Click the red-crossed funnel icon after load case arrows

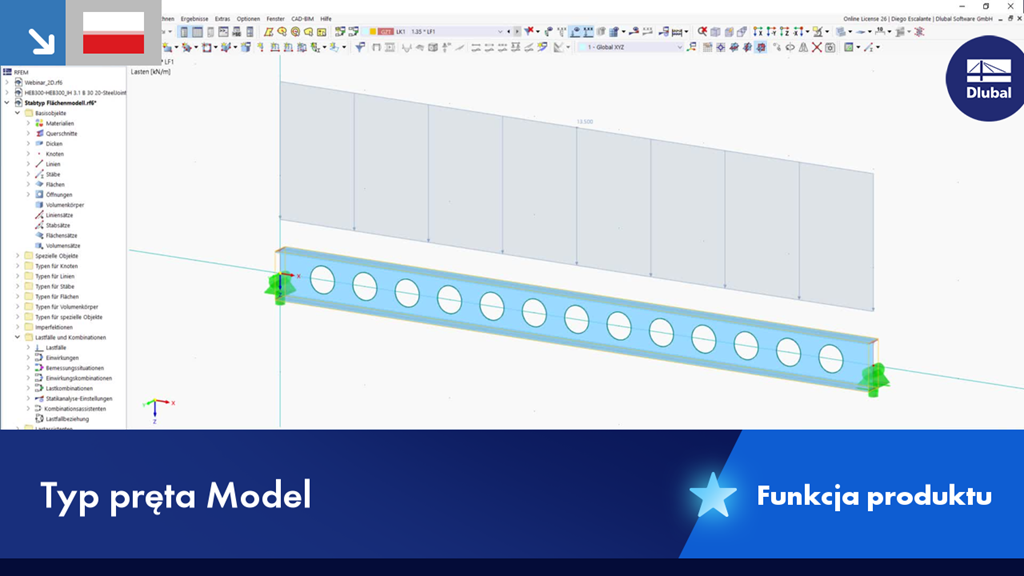coord(530,31)
